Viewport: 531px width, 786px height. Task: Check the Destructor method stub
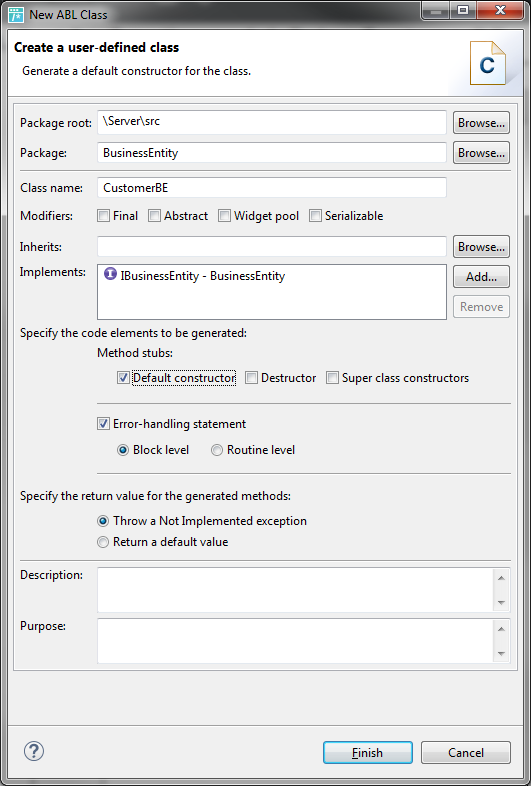tap(252, 377)
